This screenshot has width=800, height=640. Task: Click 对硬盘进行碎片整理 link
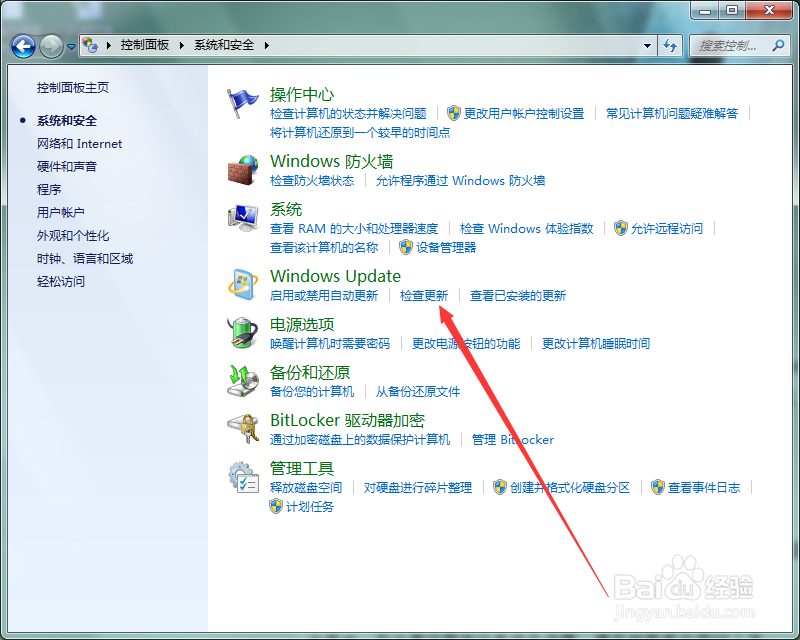418,488
